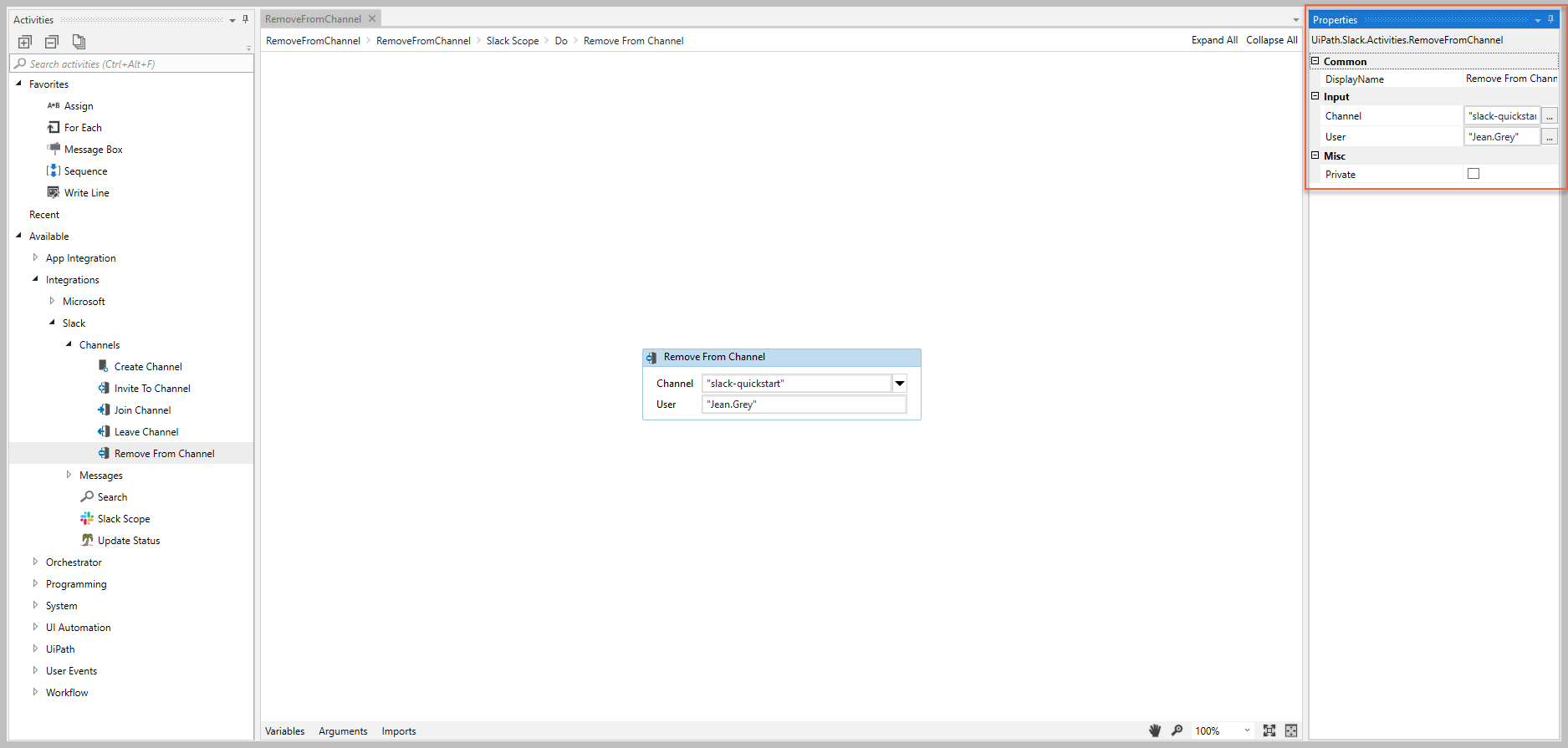Expand App Integration node
This screenshot has width=1568, height=748.
35,257
